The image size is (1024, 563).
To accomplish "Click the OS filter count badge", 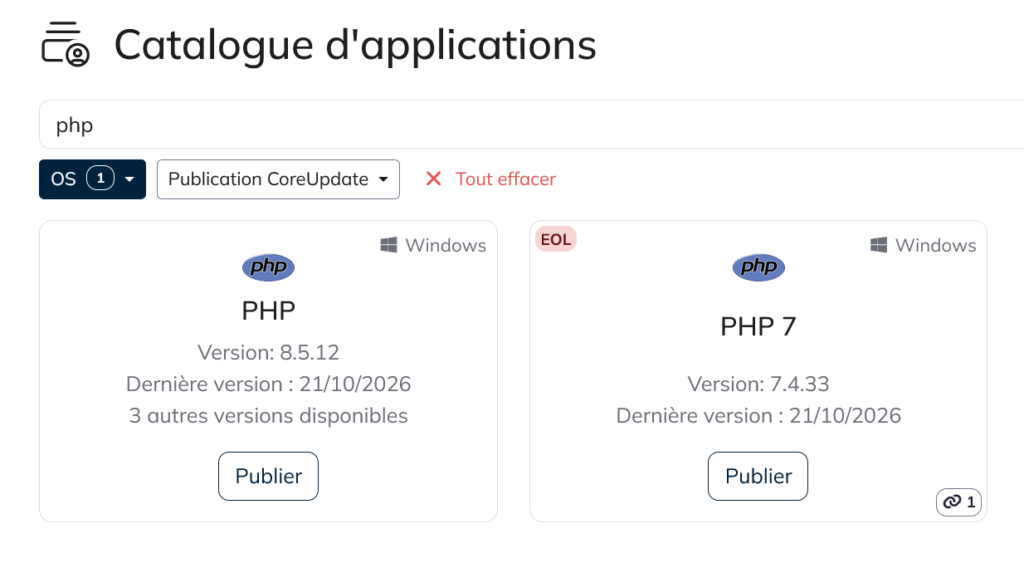I will pos(101,178).
